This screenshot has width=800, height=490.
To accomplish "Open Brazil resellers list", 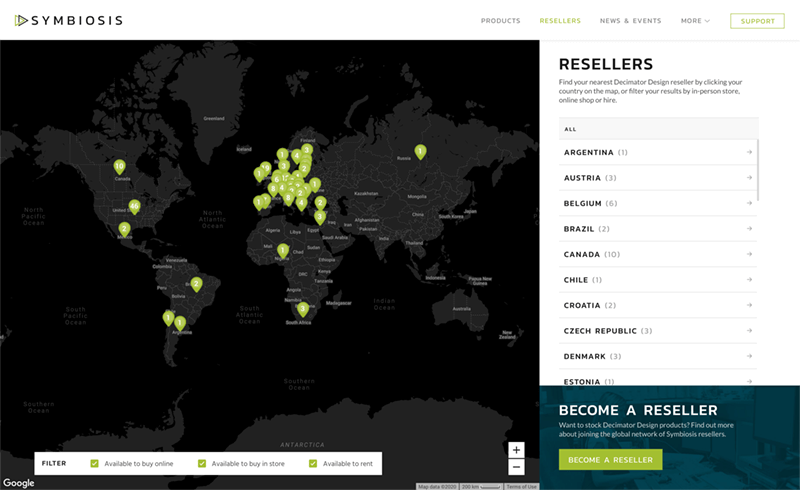I will click(658, 229).
